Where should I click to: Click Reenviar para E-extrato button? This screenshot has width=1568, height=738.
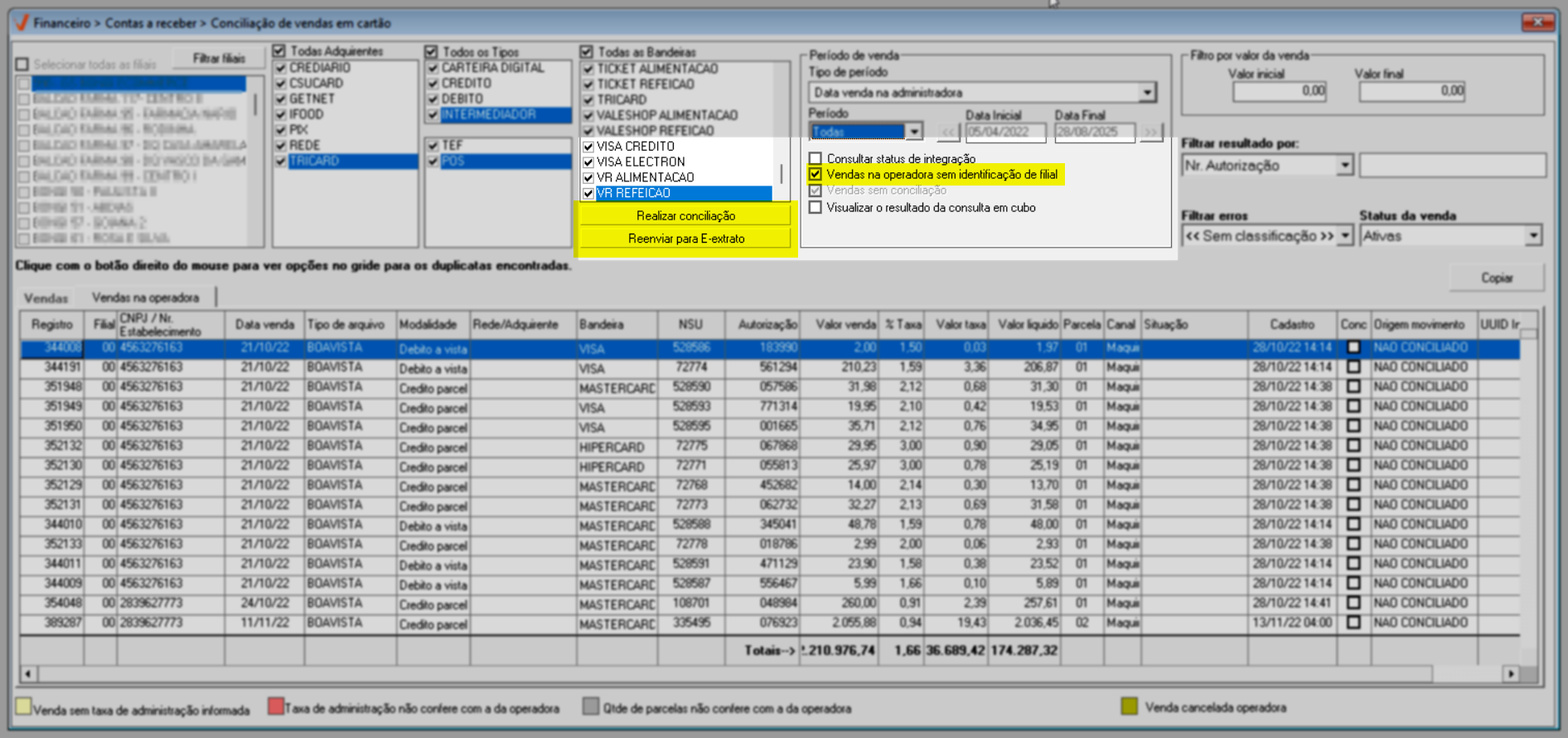(685, 239)
